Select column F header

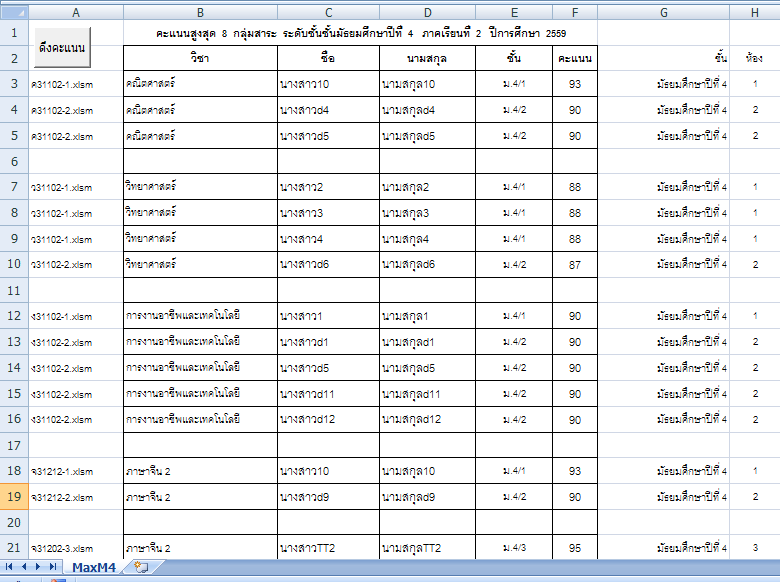tap(574, 12)
